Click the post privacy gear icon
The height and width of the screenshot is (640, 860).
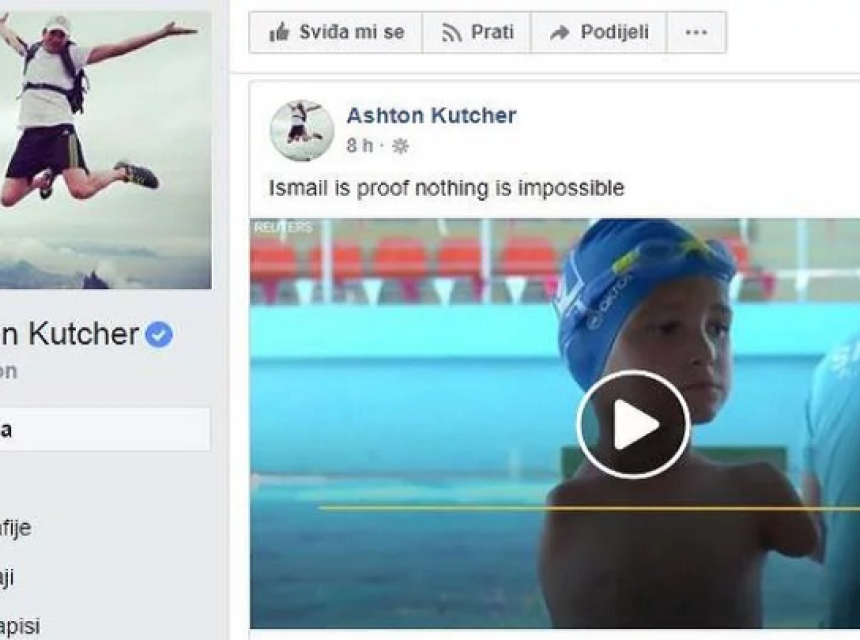pyautogui.click(x=400, y=146)
